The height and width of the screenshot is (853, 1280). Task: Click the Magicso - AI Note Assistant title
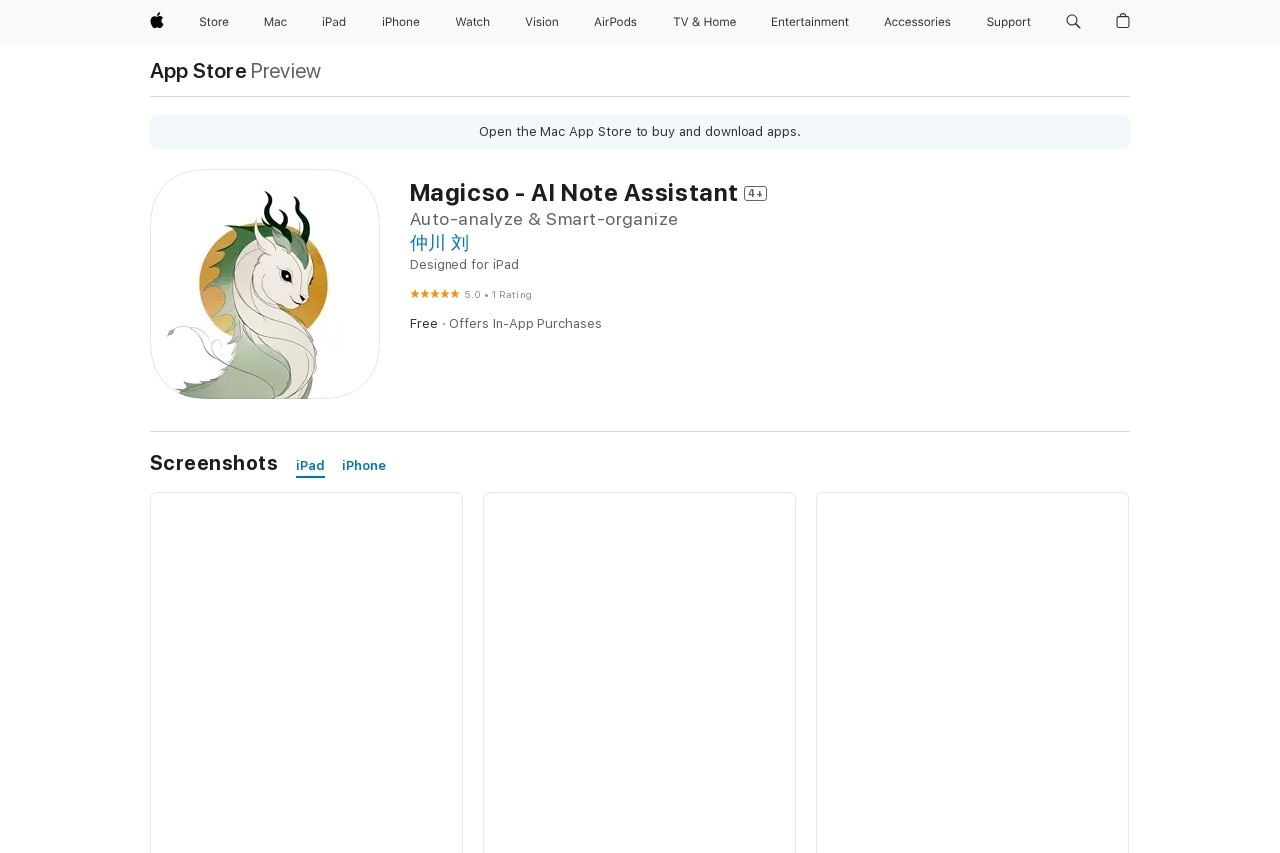click(574, 193)
